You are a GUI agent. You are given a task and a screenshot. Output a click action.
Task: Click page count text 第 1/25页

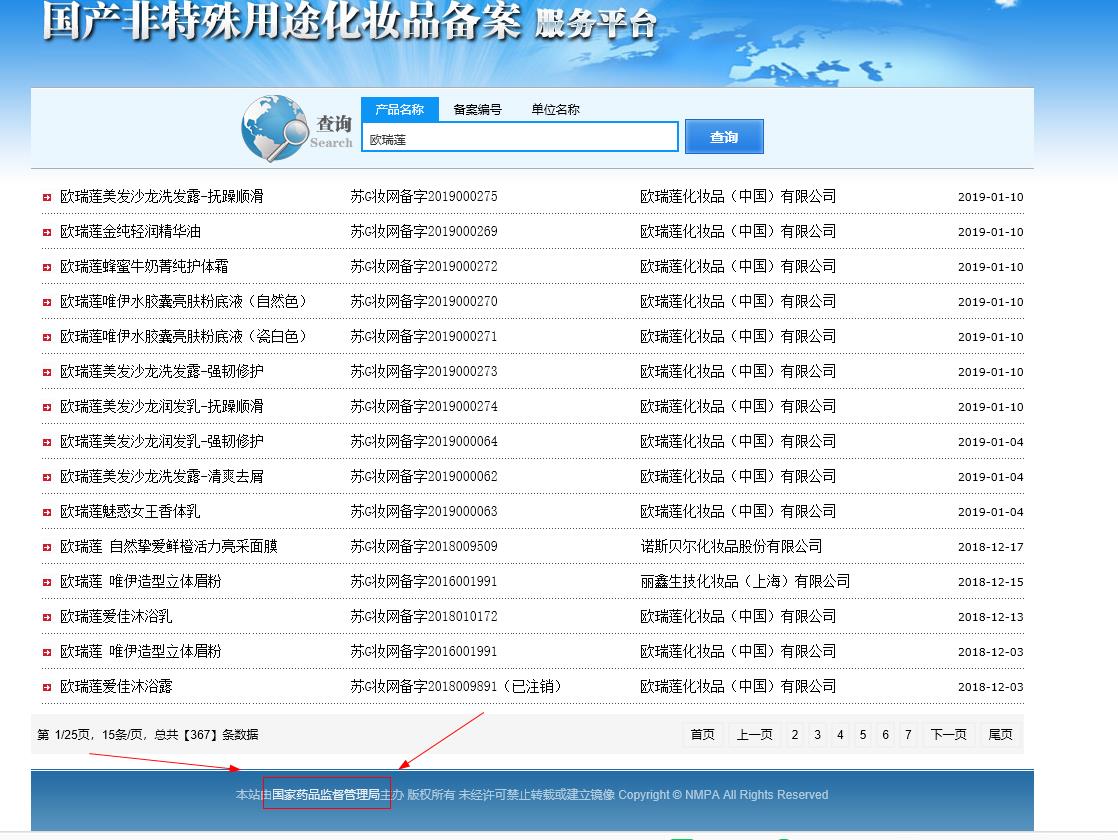tap(64, 734)
